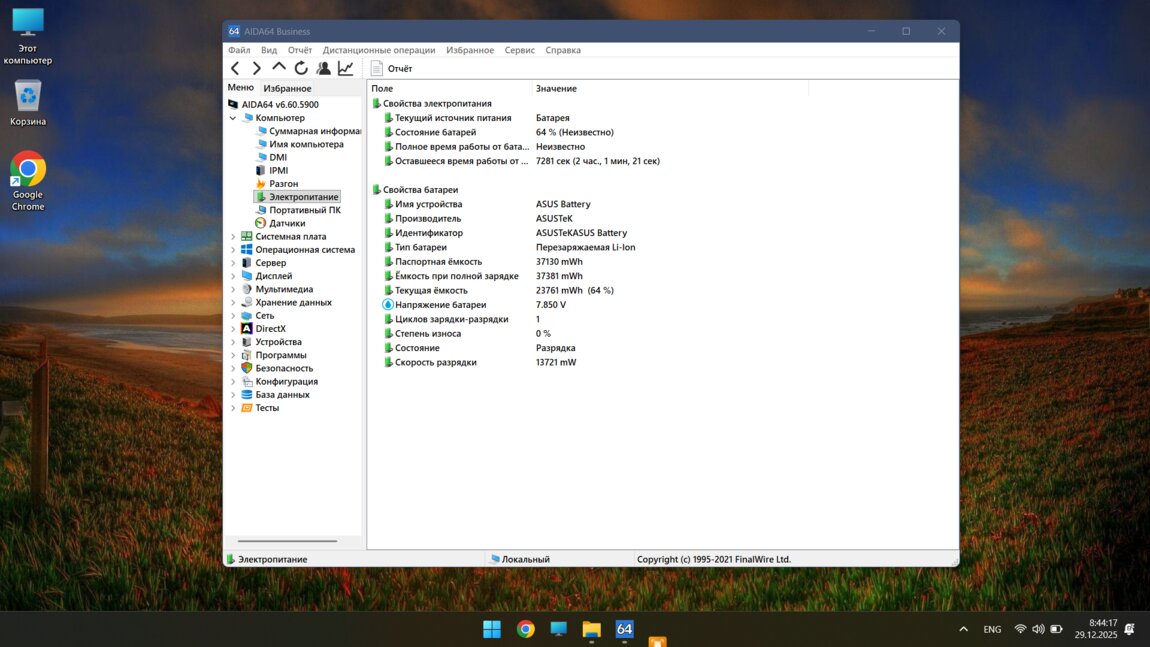Collapse the Компьютер tree node
Screen dimensions: 1150x647
[x=233, y=118]
